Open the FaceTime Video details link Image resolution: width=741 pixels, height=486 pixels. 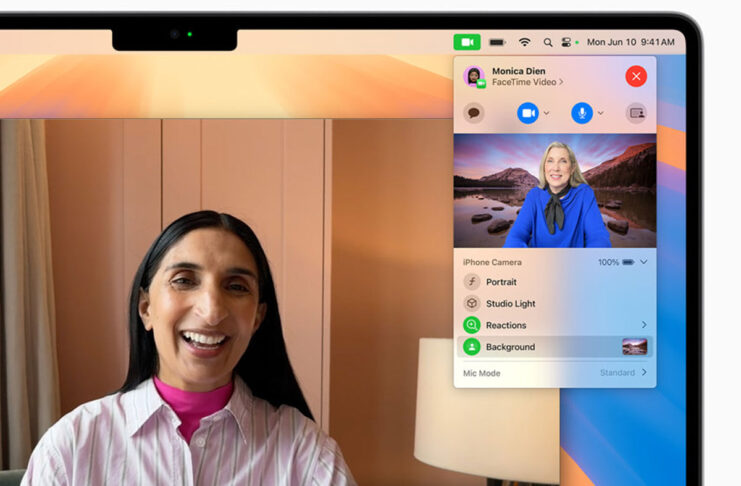coord(527,82)
